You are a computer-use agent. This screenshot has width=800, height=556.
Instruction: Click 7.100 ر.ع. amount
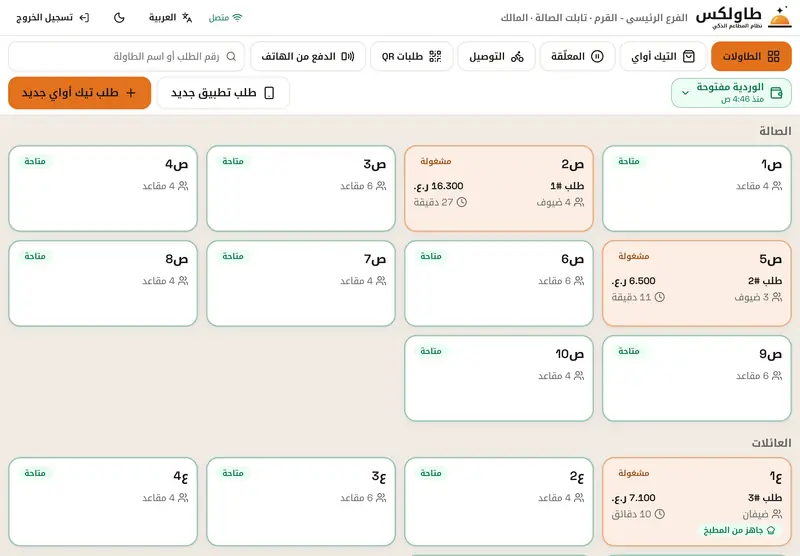pyautogui.click(x=633, y=498)
